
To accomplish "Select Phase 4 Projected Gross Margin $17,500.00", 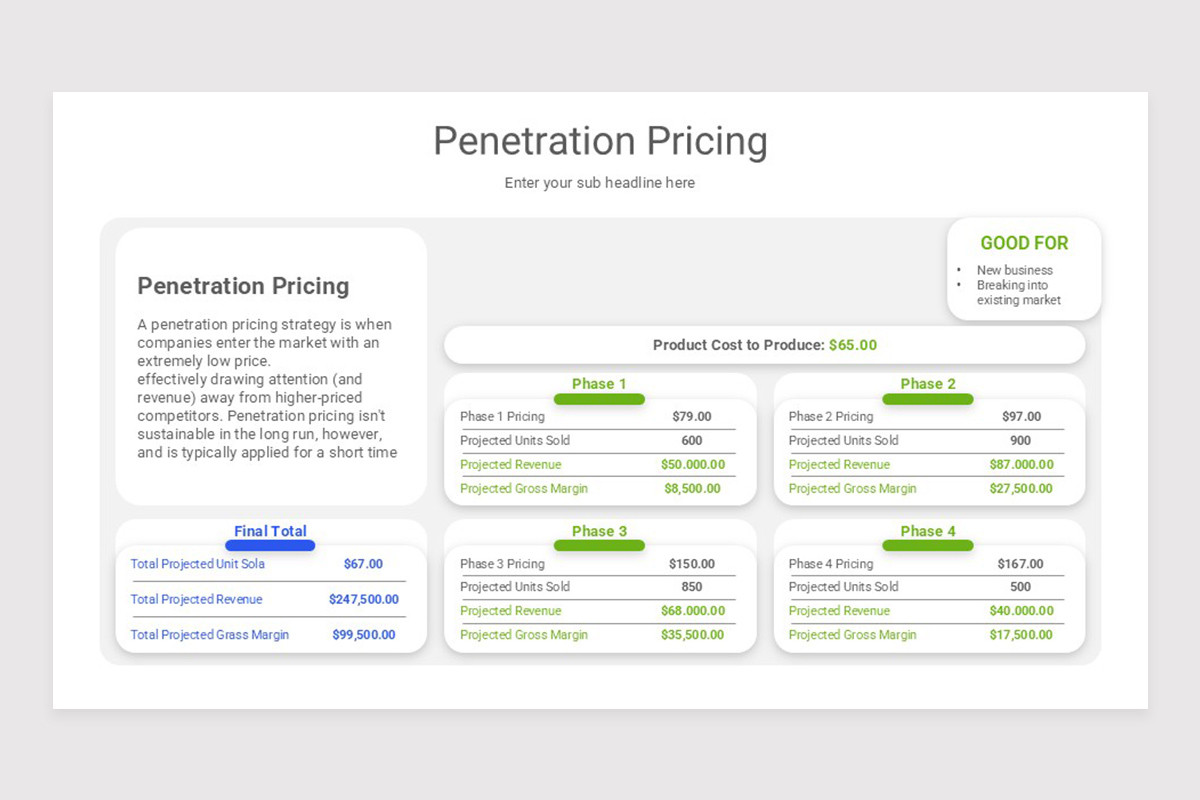I will pyautogui.click(x=1021, y=635).
